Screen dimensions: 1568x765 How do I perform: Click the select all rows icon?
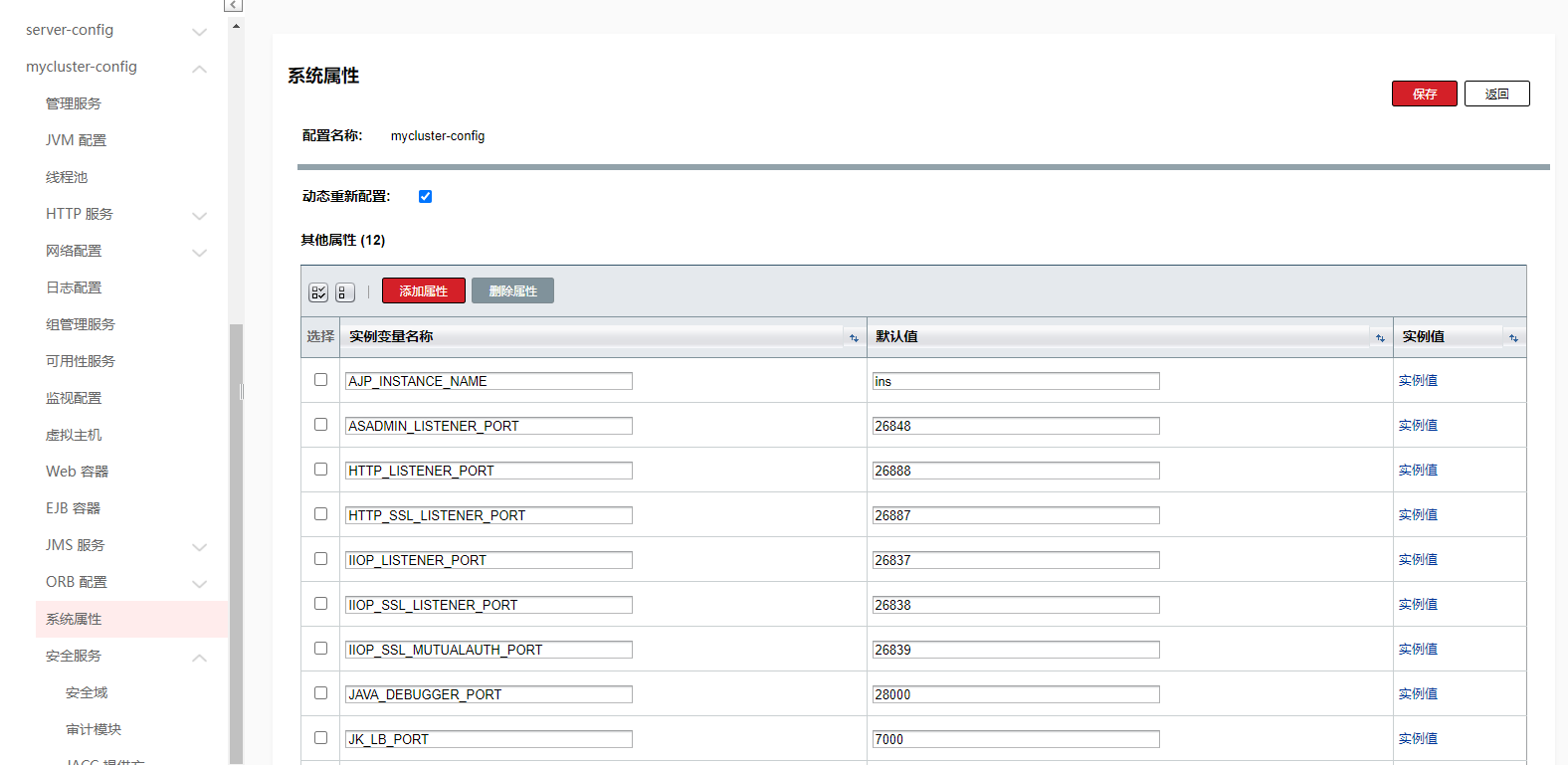coord(318,292)
